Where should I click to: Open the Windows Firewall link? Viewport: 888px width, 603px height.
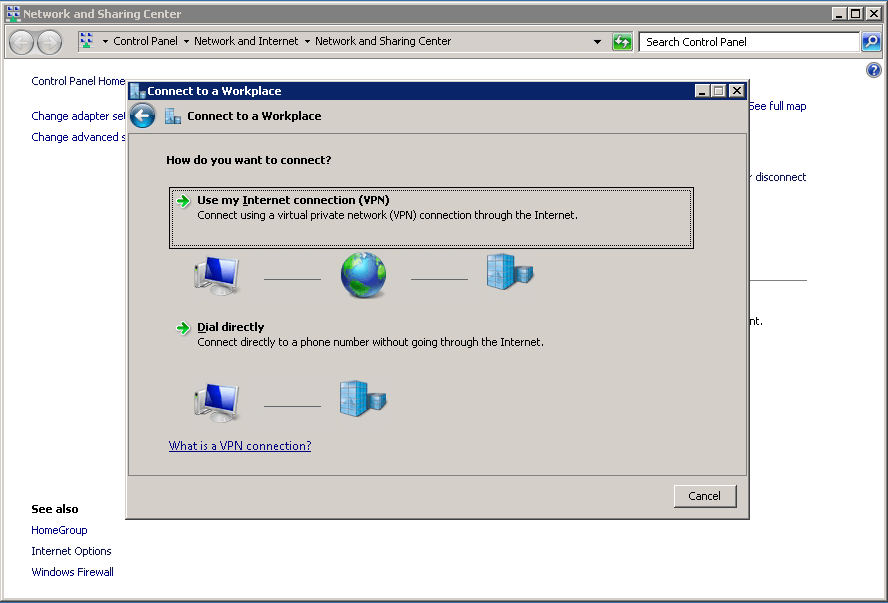coord(72,572)
